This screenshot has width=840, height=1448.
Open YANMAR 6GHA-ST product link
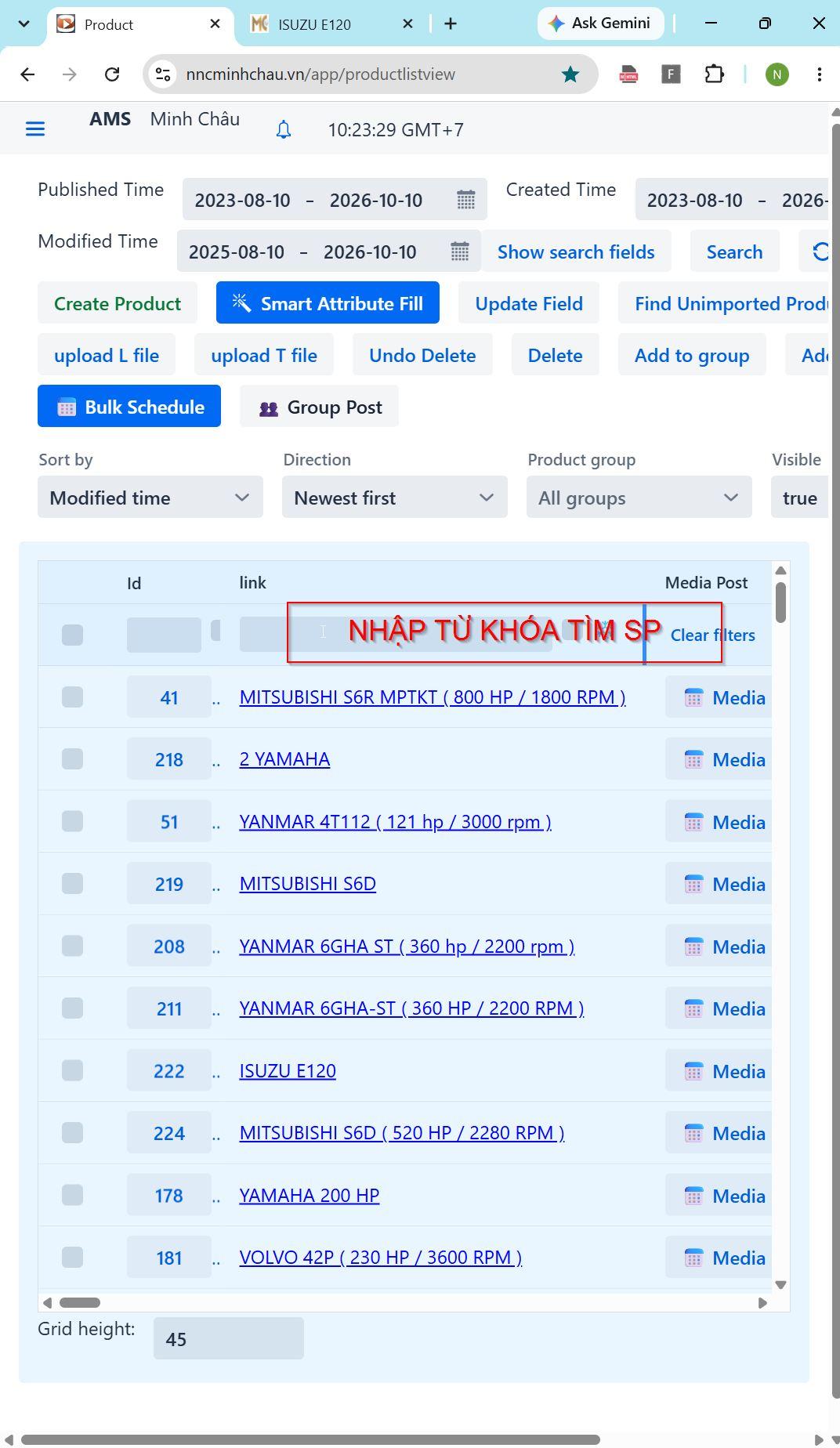(x=411, y=1008)
